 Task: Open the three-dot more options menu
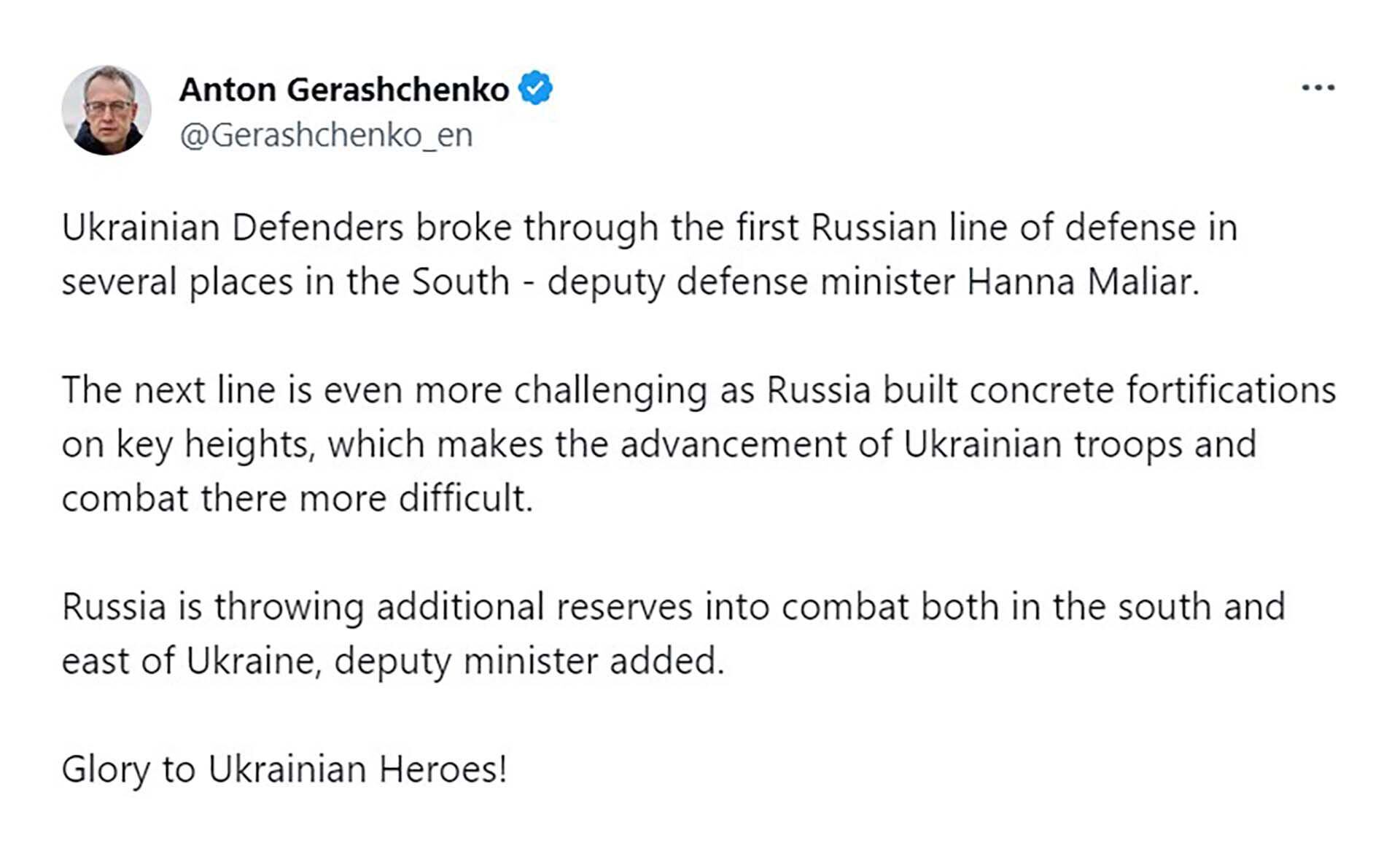(x=1318, y=88)
